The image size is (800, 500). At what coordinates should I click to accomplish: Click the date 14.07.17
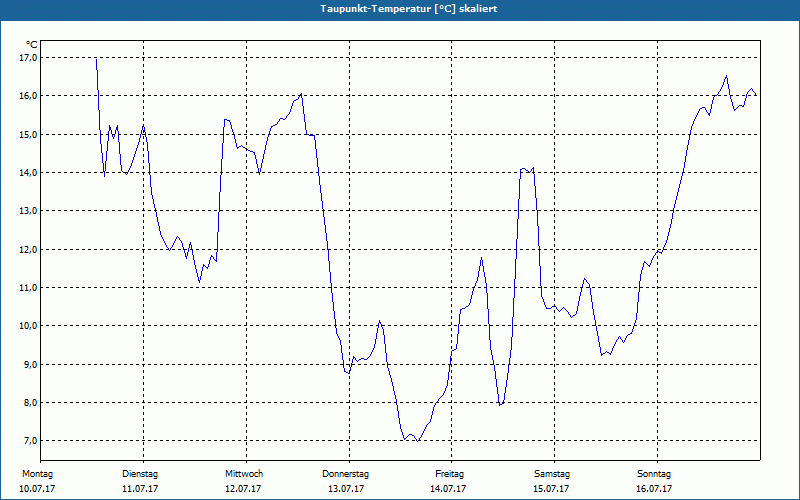pos(448,489)
